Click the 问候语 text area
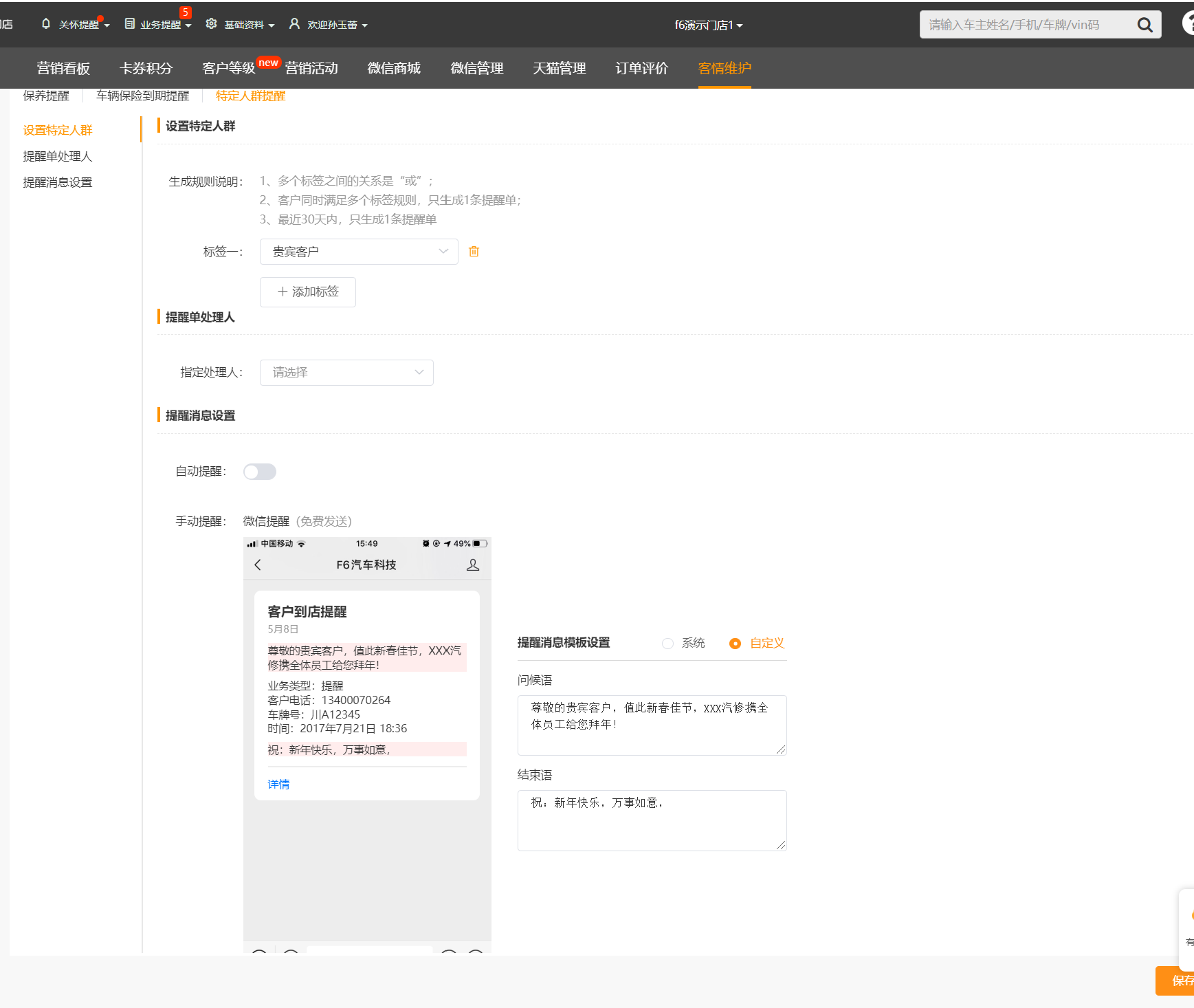 pos(652,725)
